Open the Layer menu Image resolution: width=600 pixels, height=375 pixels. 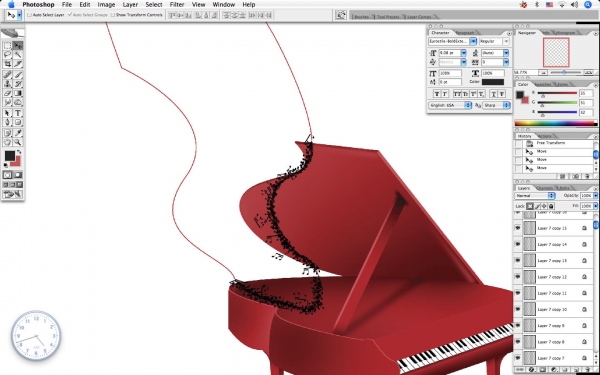130,5
